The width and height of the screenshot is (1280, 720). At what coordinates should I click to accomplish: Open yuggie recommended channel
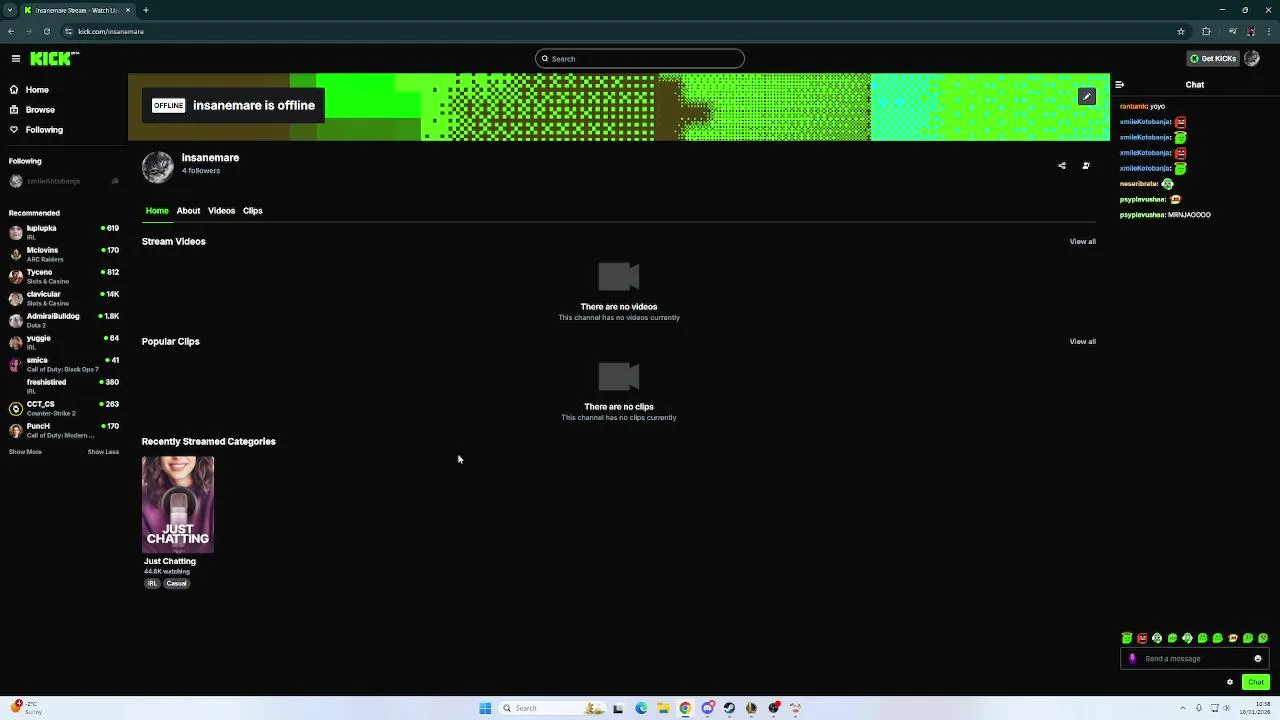(x=63, y=342)
